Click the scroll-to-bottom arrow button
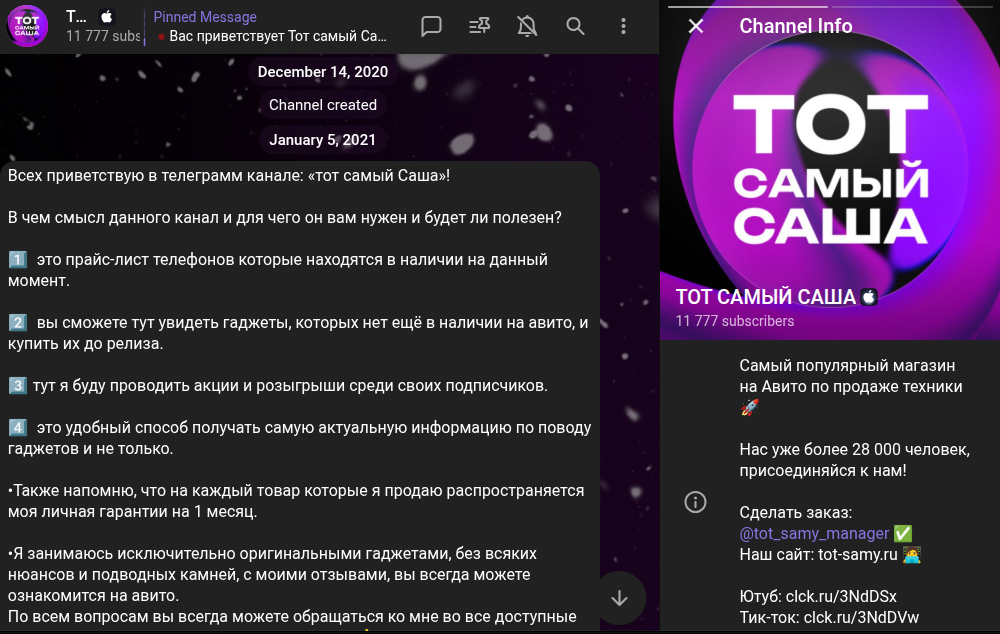The height and width of the screenshot is (634, 1000). click(x=619, y=598)
